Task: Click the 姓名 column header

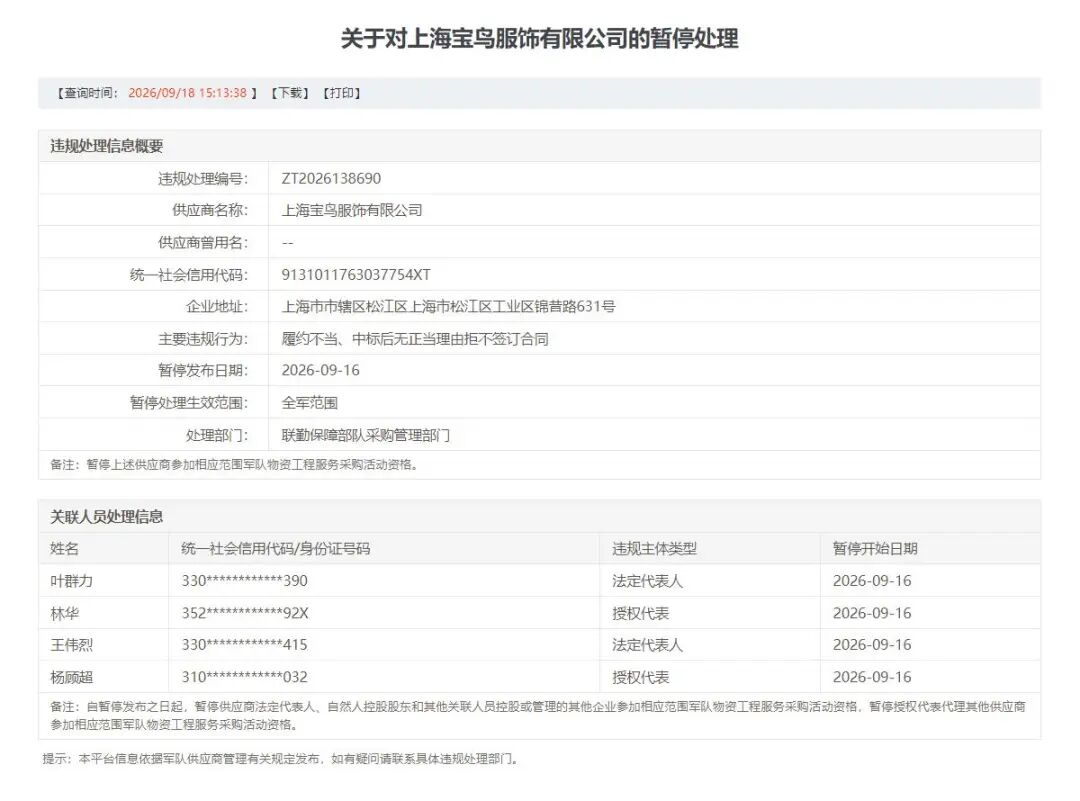Action: [64, 549]
